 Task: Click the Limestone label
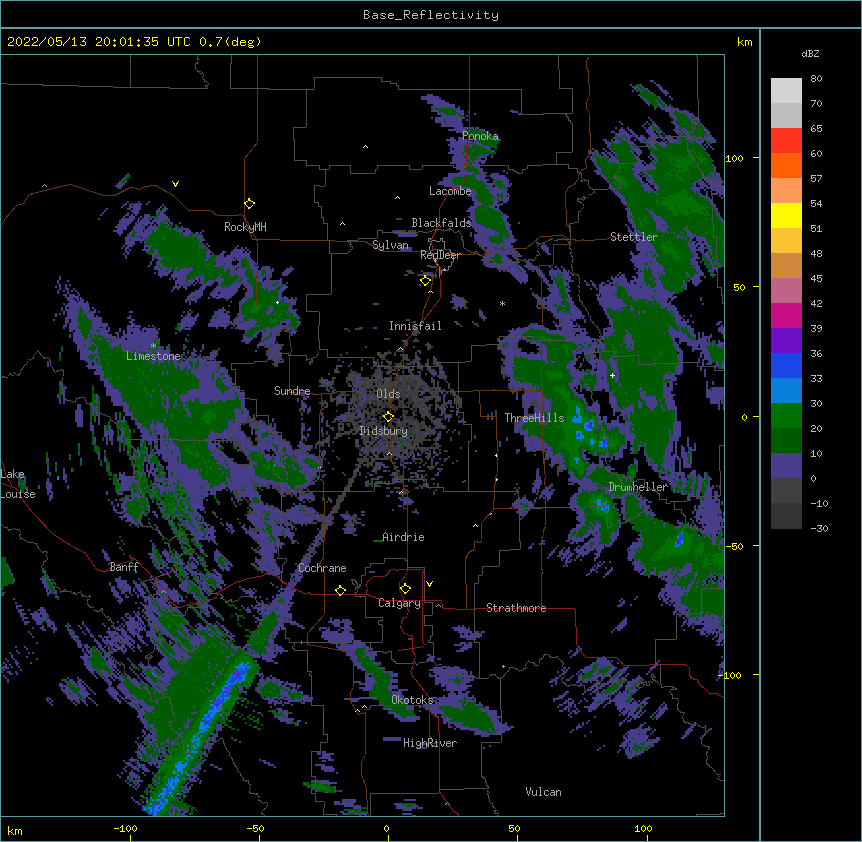pos(153,356)
